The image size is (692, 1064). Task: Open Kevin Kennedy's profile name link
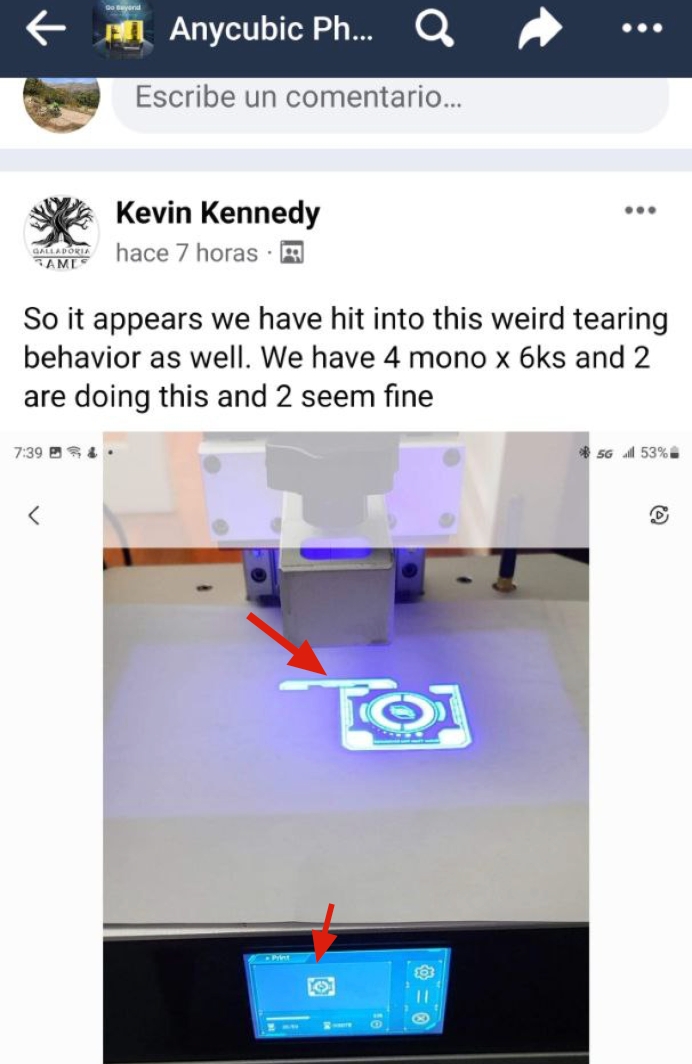point(218,213)
